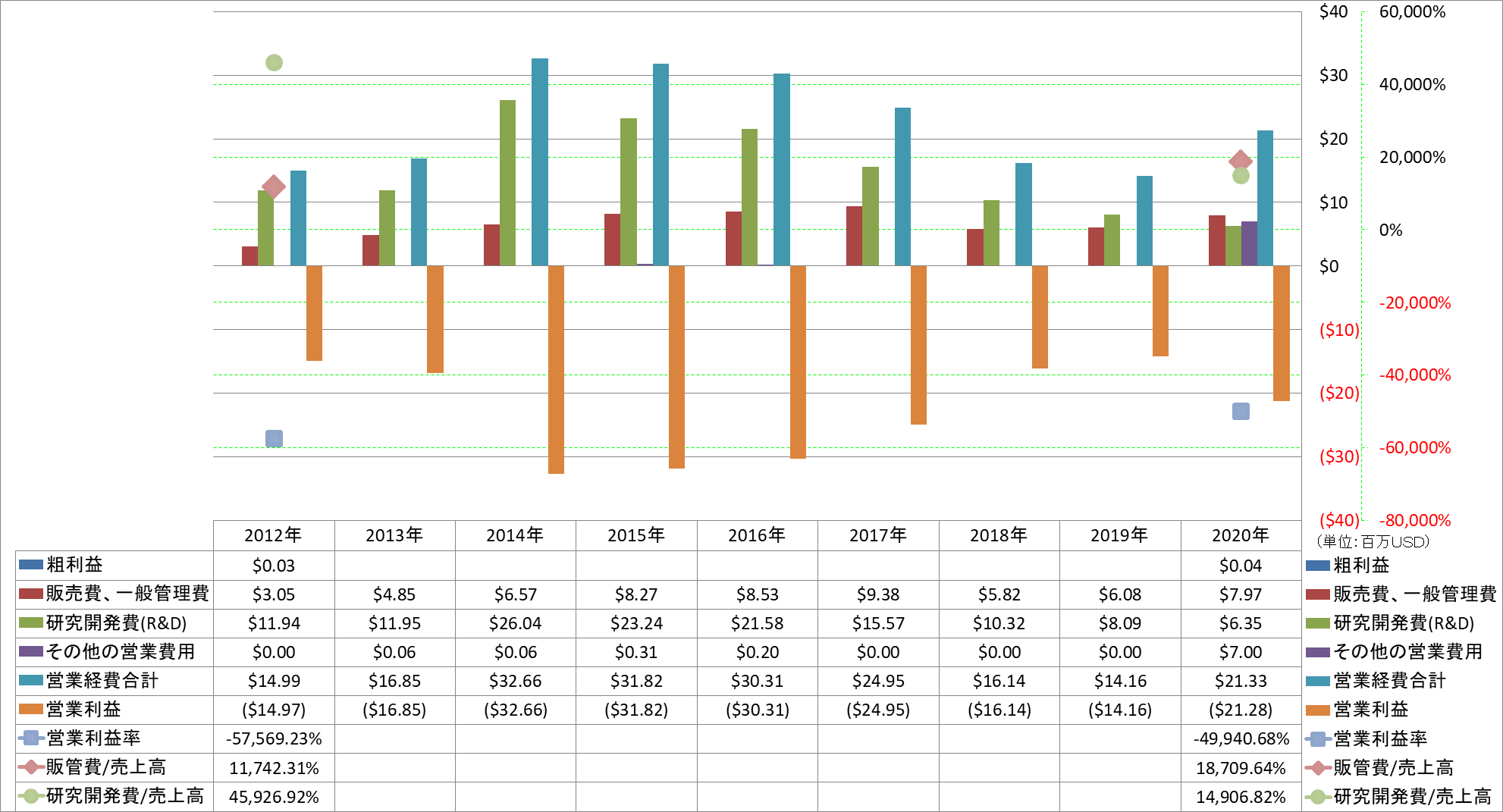Click the 営業利益率 square marker legend on left

pos(31,738)
